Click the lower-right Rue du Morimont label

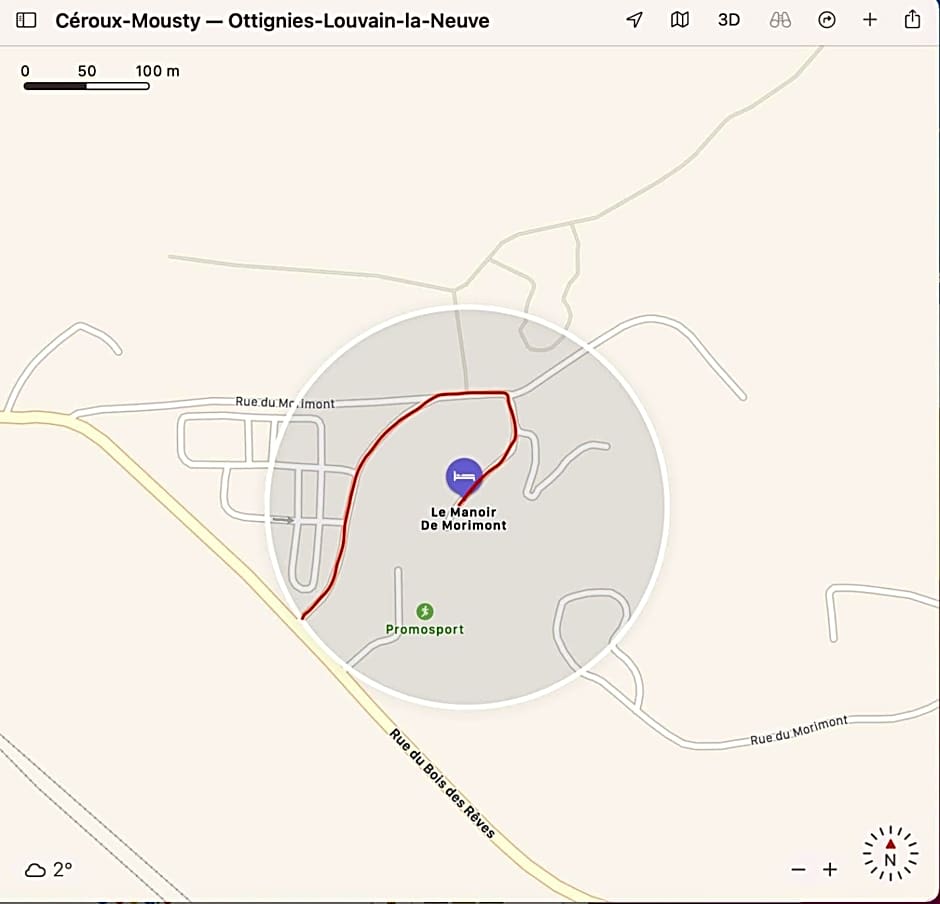click(799, 730)
